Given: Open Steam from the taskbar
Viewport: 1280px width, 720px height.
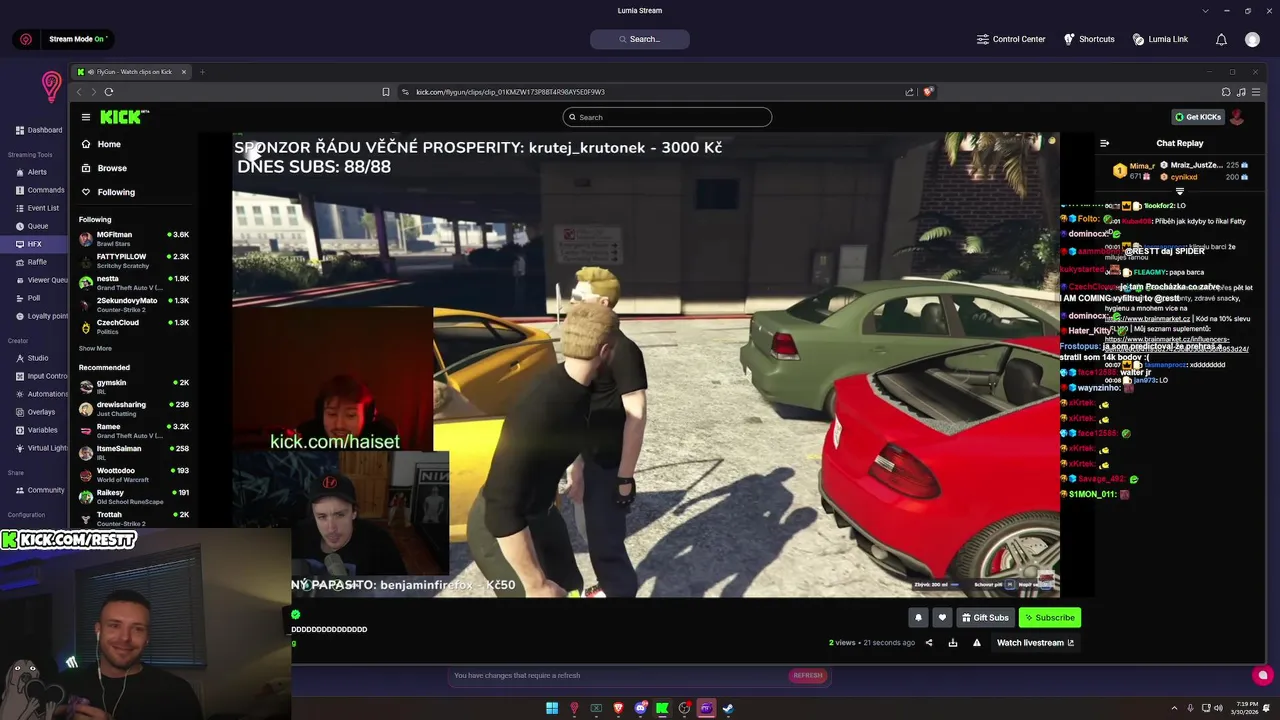Looking at the screenshot, I should click(x=728, y=708).
